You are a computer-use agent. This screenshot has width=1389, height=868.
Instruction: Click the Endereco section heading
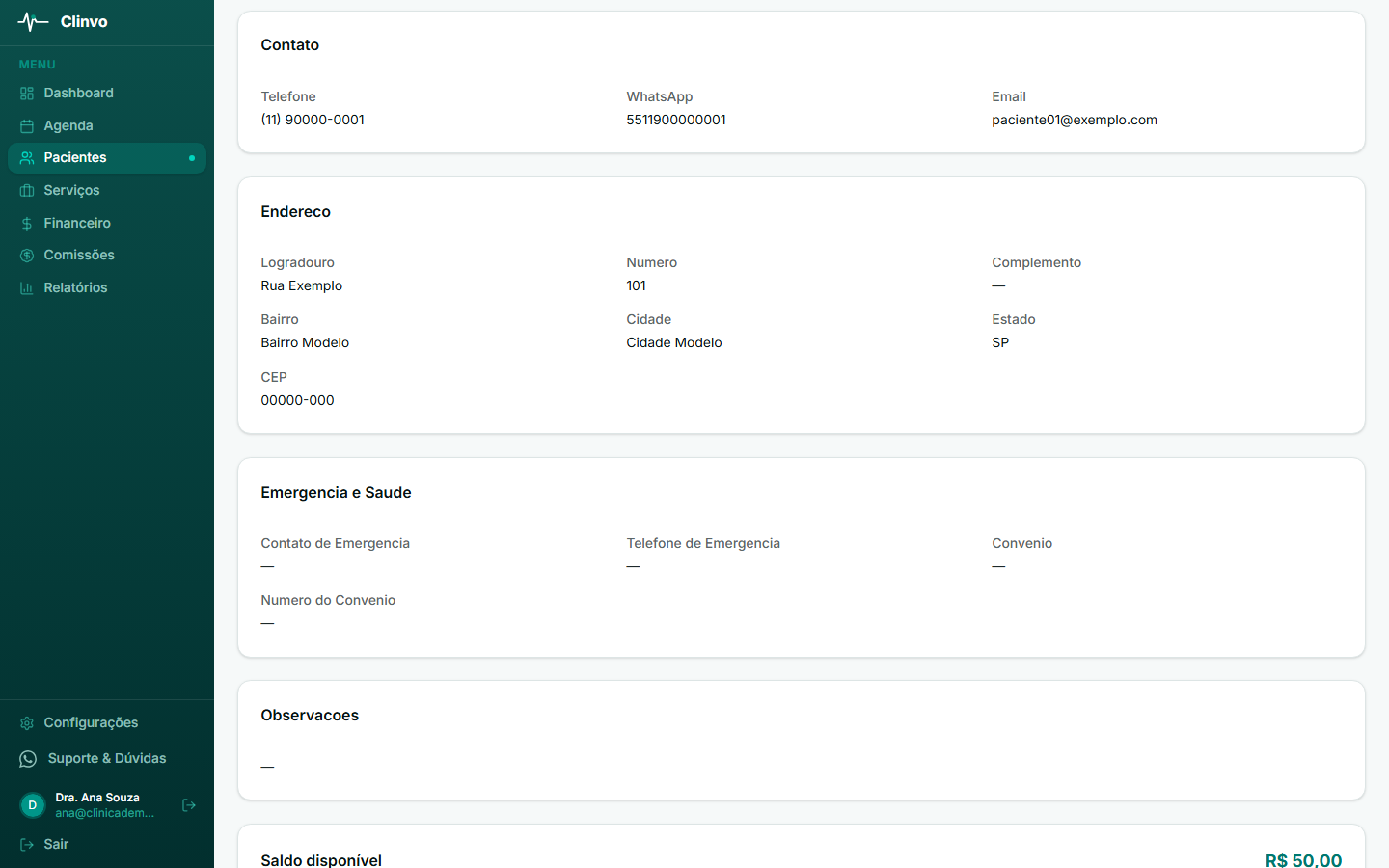tap(296, 212)
